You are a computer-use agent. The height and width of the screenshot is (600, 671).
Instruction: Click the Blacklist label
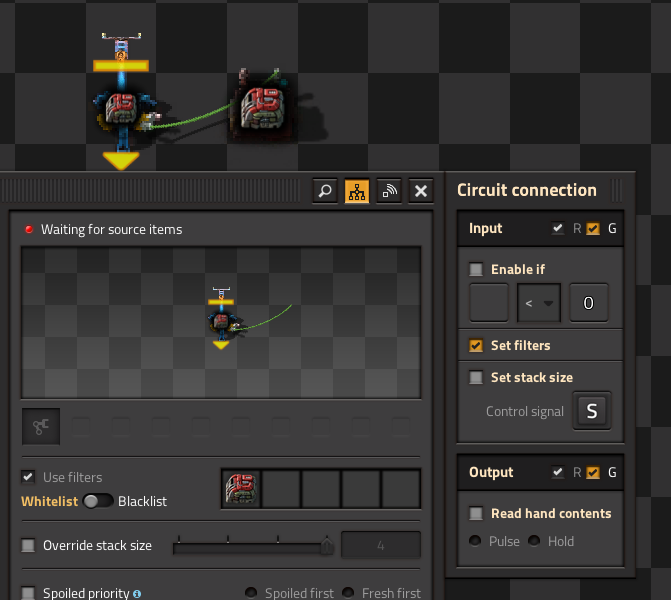(143, 501)
